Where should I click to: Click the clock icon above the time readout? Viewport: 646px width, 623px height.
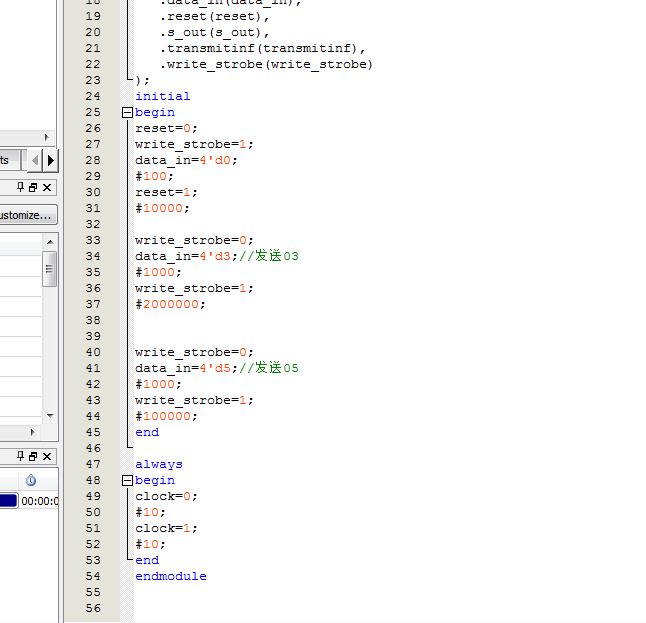pyautogui.click(x=30, y=480)
